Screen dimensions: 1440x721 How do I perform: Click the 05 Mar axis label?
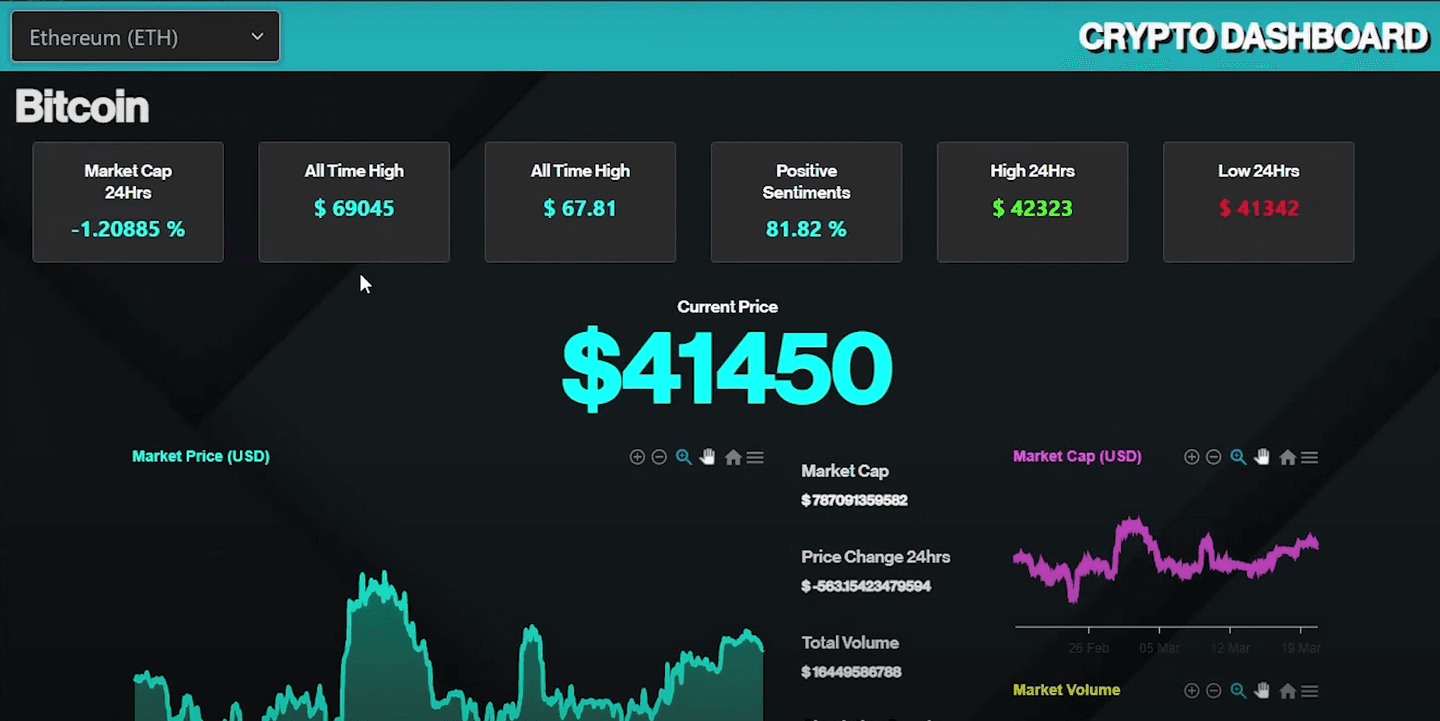click(x=1159, y=648)
